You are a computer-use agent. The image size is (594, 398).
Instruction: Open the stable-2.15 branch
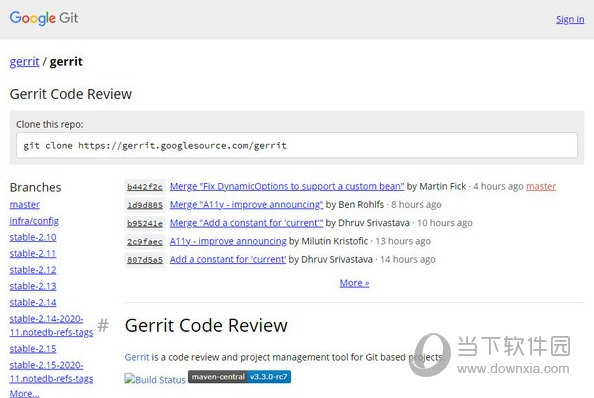point(33,348)
